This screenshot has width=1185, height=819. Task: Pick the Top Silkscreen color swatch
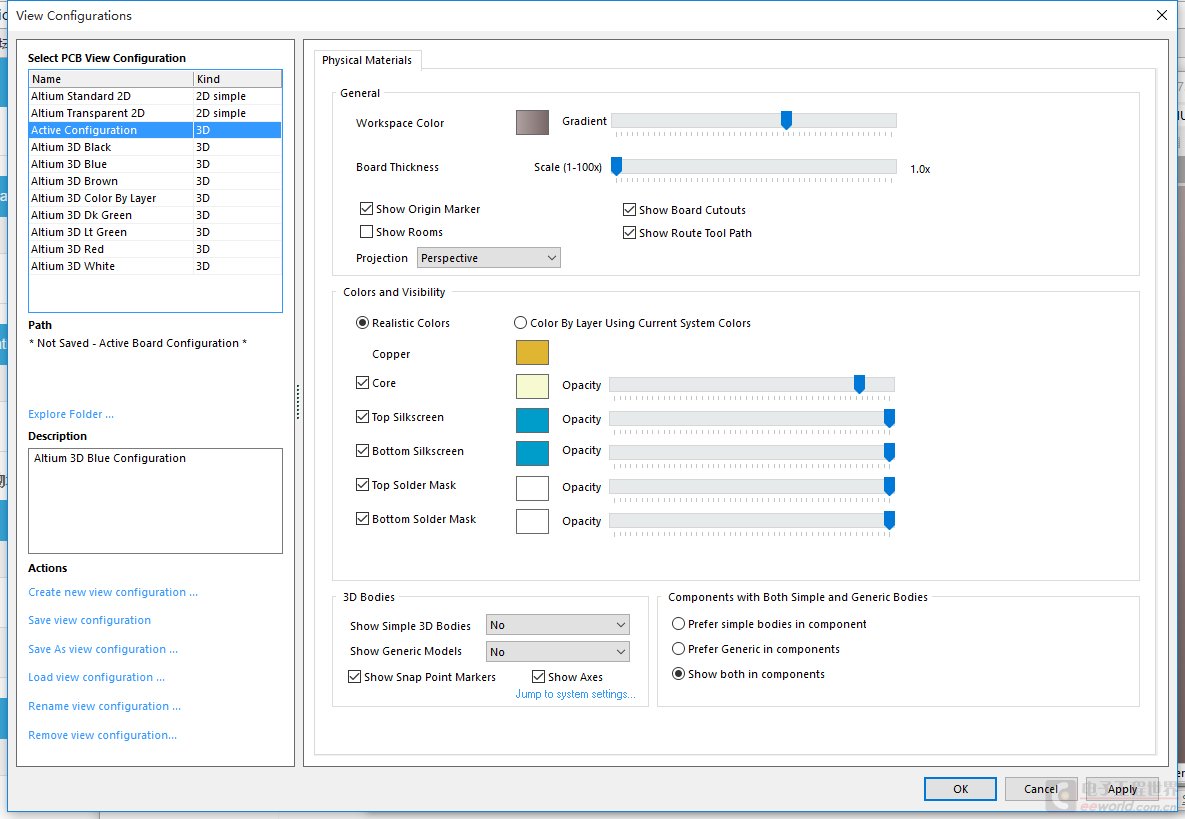532,419
